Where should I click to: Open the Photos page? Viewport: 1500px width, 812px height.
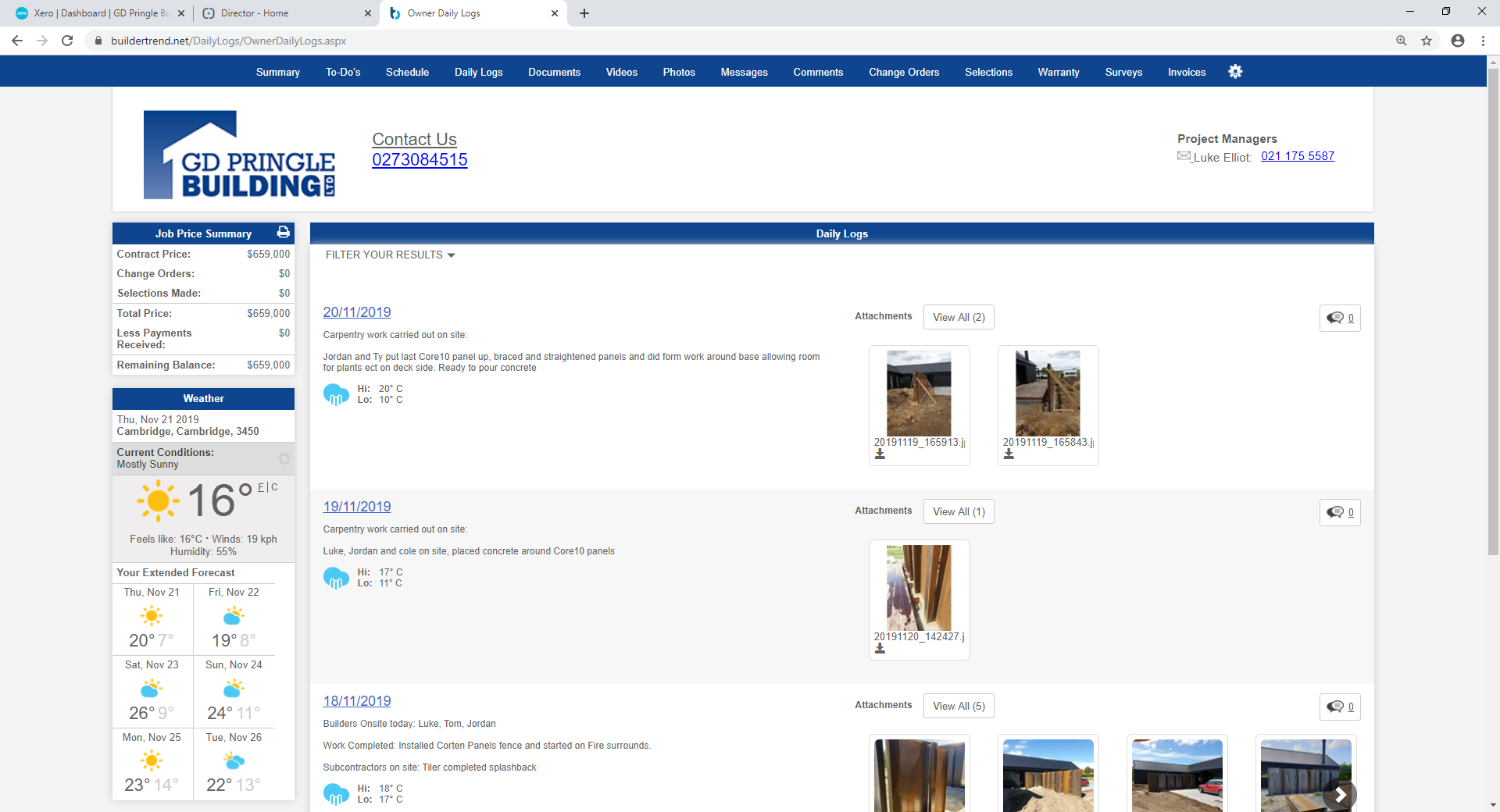(x=679, y=72)
